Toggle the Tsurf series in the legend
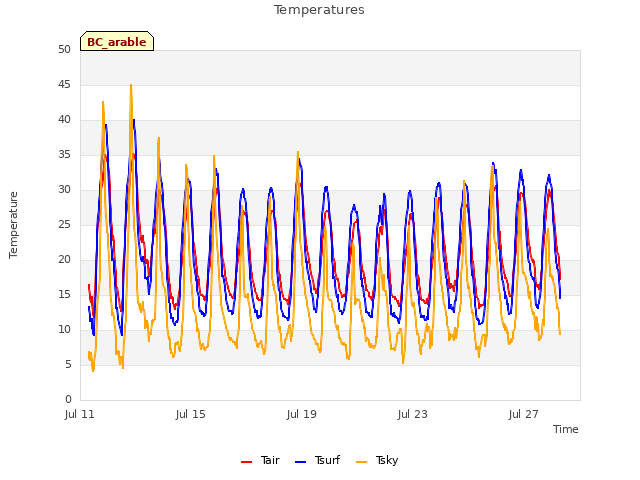640x480 pixels. [318, 460]
